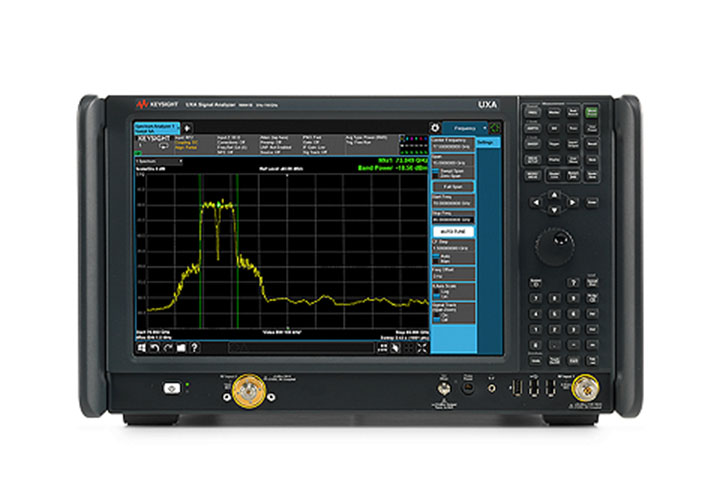The image size is (720, 500).
Task: Click the add screen tab plus button
Action: point(187,128)
